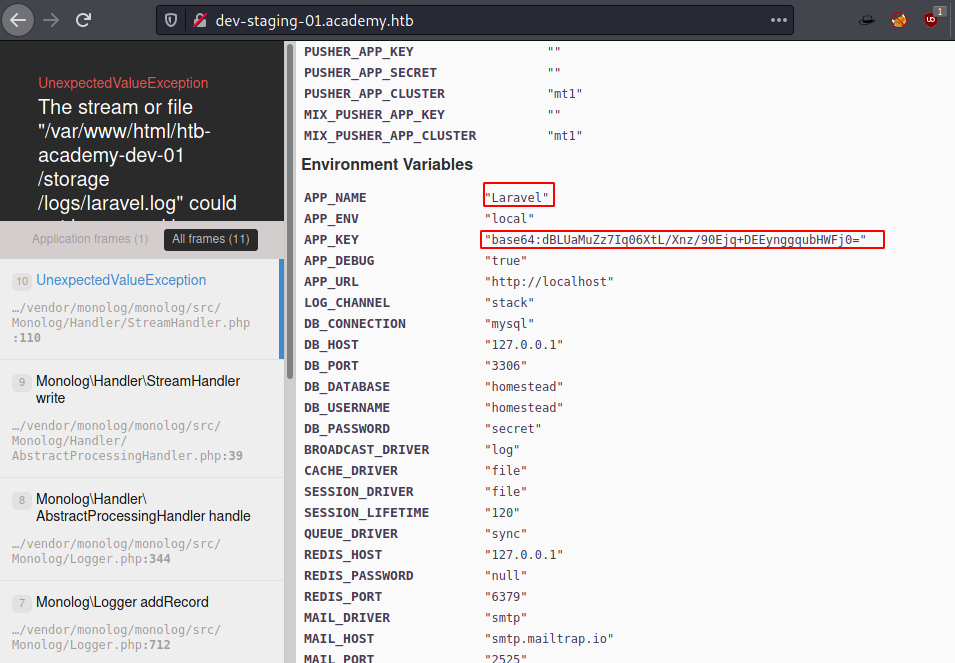Click the CACHE_DRIVER "file" value
Viewport: 955px width, 663px height.
(506, 471)
